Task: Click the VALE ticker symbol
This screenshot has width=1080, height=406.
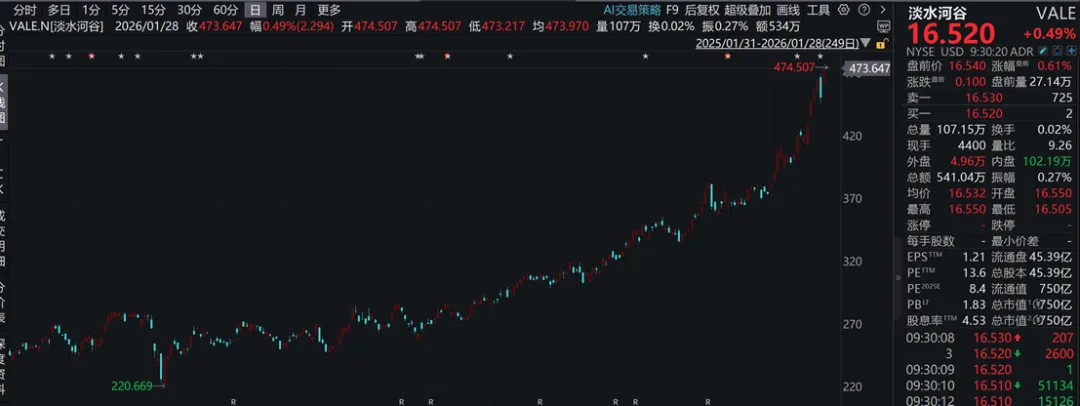Action: [1055, 14]
